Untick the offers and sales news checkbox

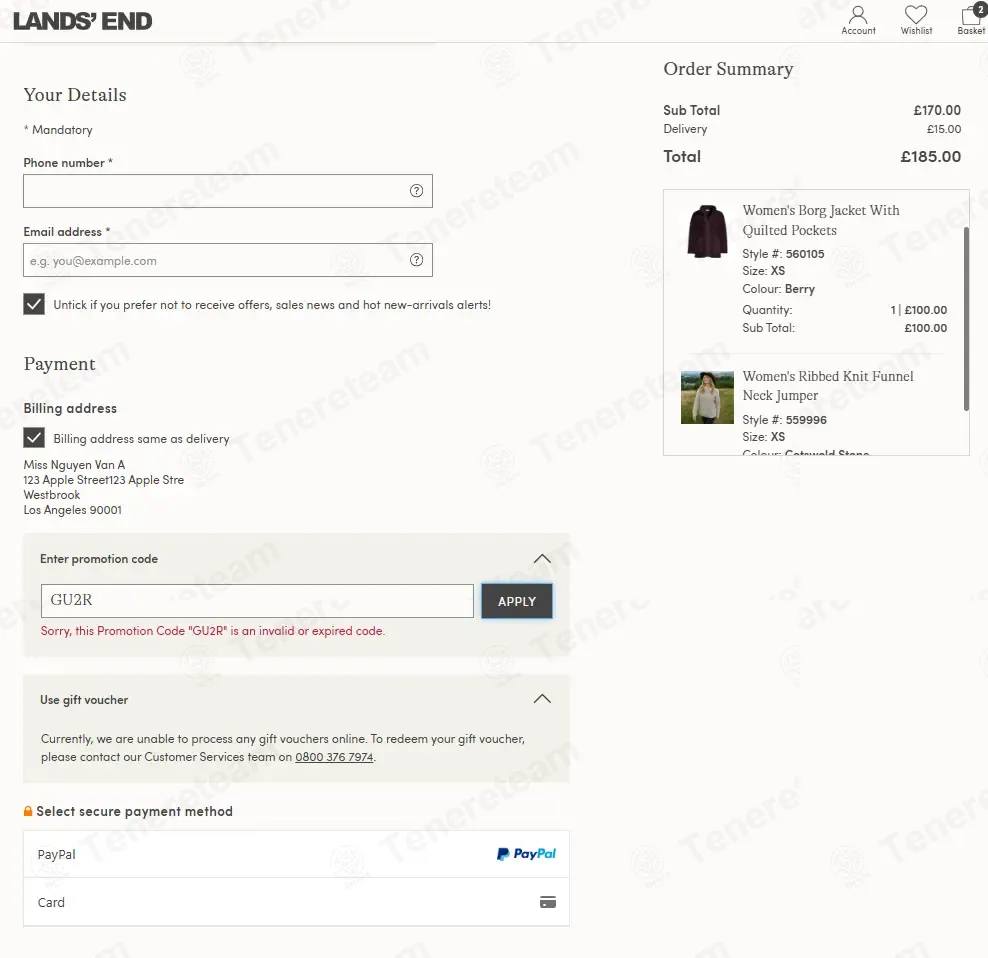point(34,304)
